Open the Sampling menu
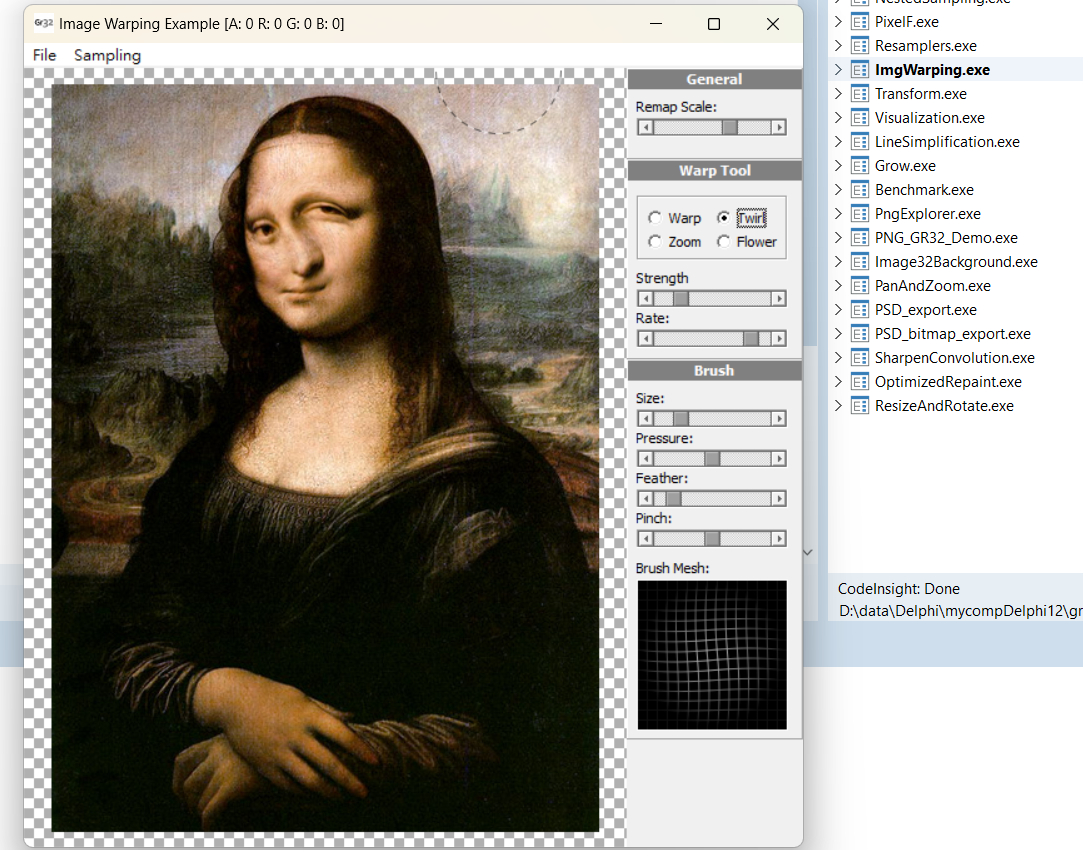 tap(107, 55)
